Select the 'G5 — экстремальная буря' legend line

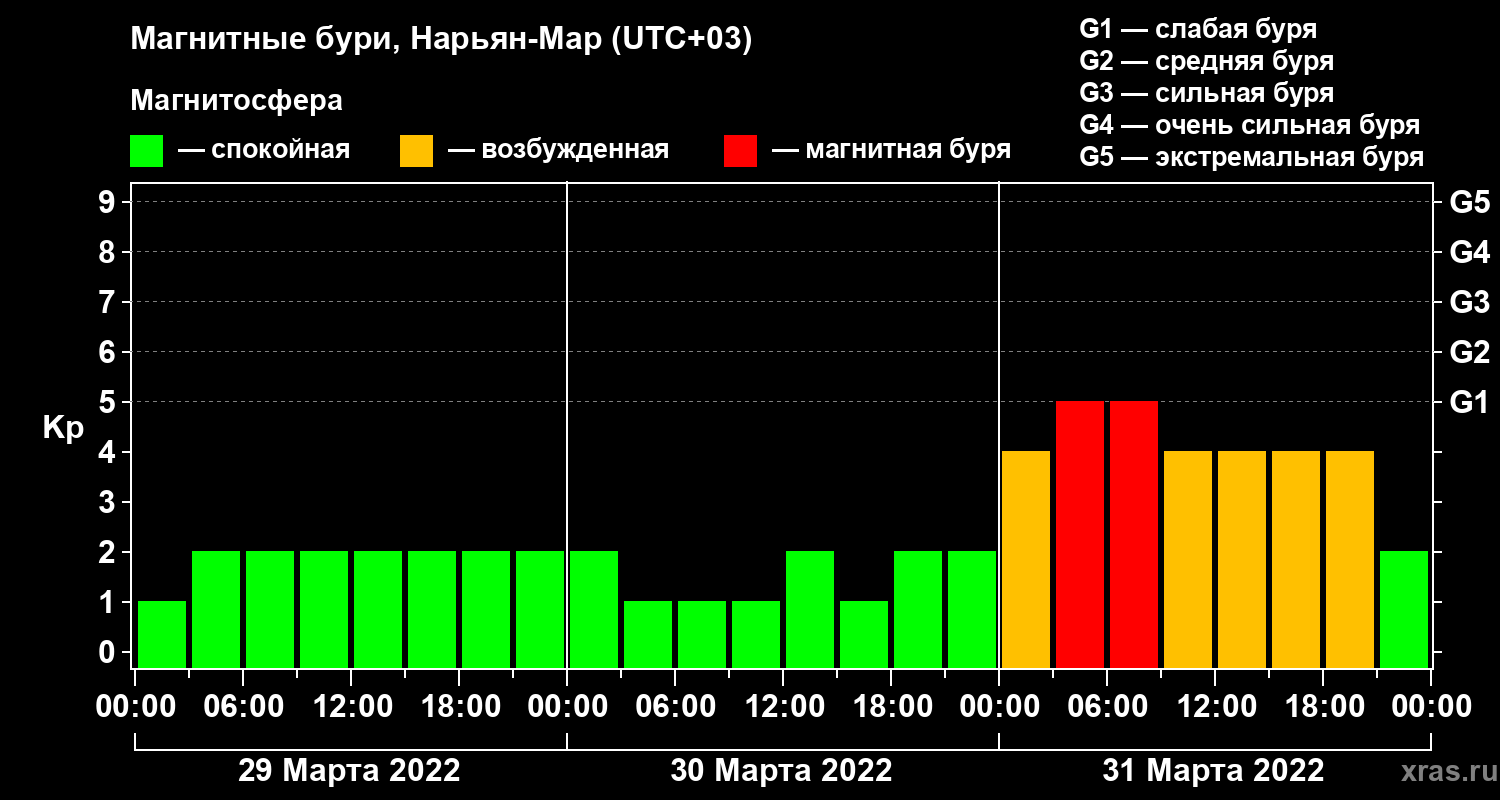click(1252, 157)
